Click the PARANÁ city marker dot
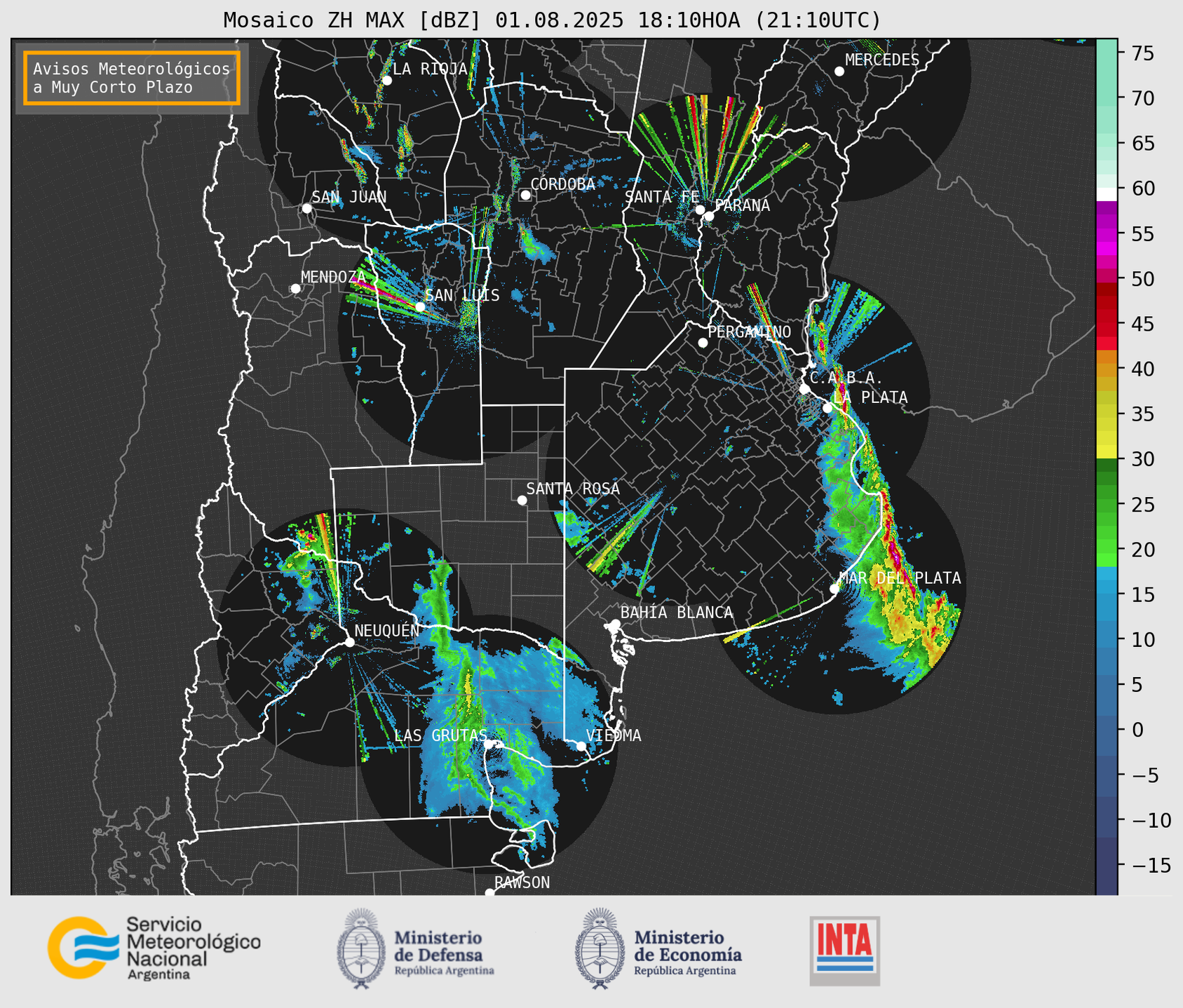This screenshot has height=1008, width=1183. [x=709, y=216]
